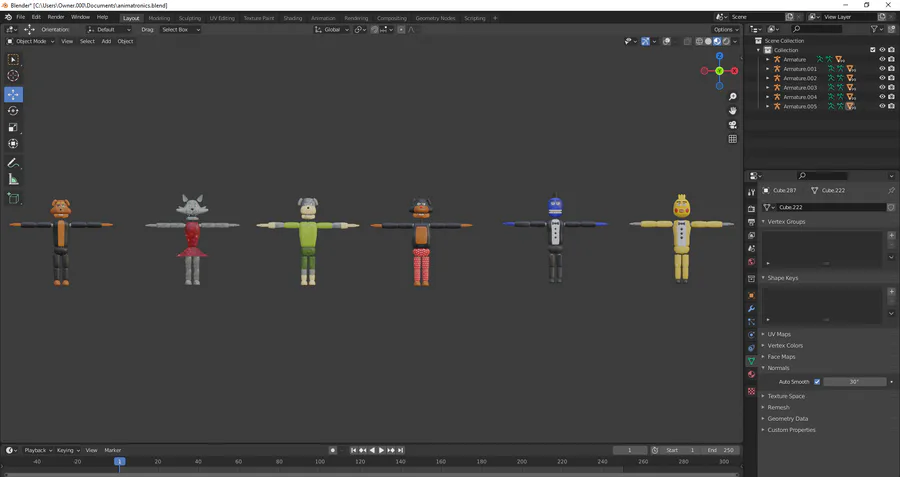Hide Armature.001 with its eye icon
900x477 pixels.
coord(882,69)
